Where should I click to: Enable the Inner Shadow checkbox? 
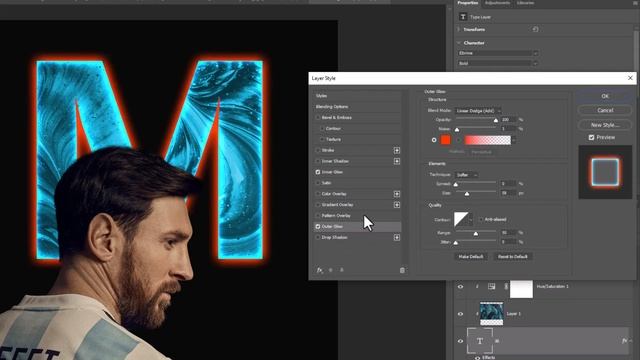coord(318,161)
